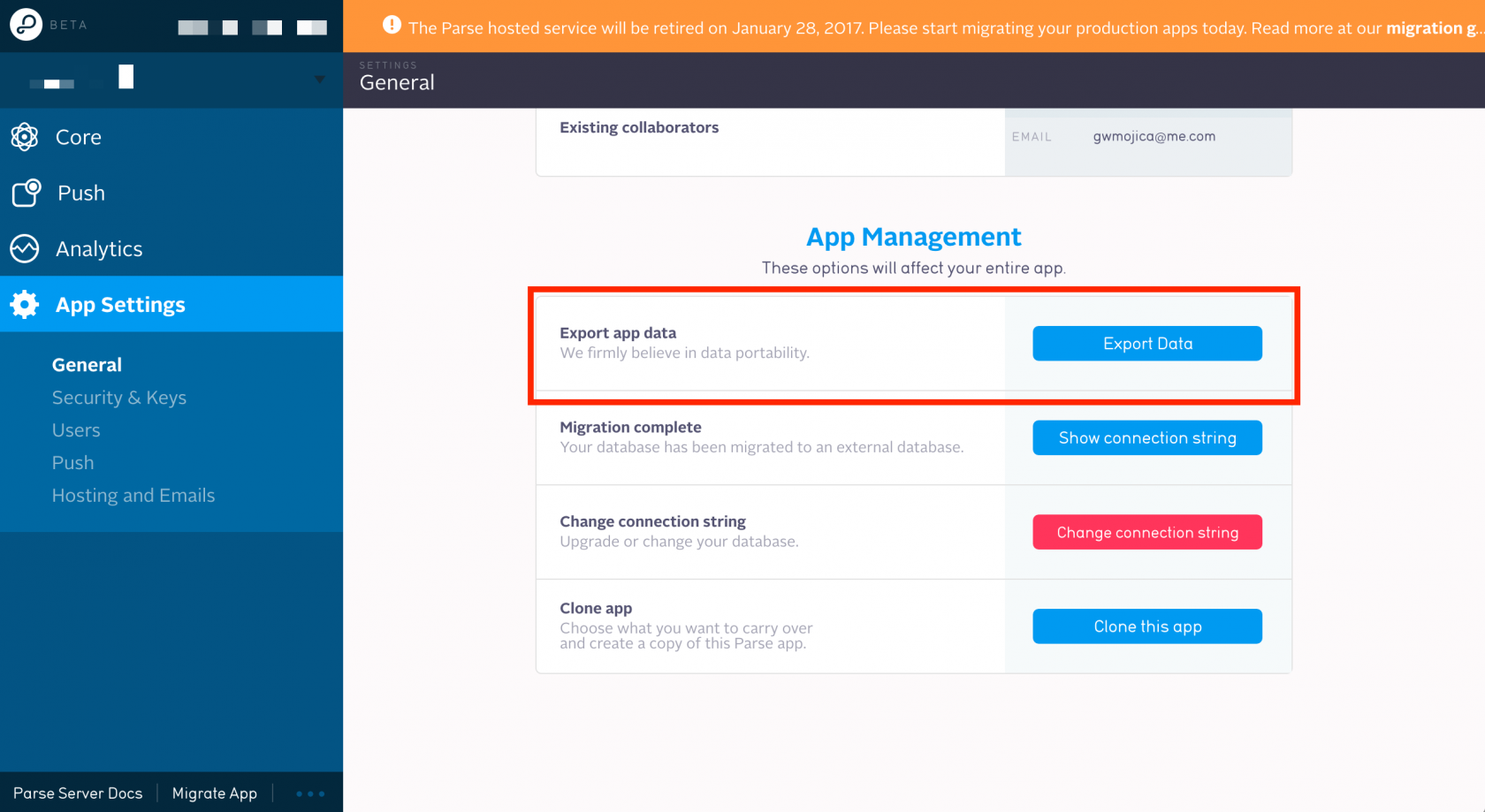Open the Core section
The height and width of the screenshot is (812, 1485).
point(171,137)
